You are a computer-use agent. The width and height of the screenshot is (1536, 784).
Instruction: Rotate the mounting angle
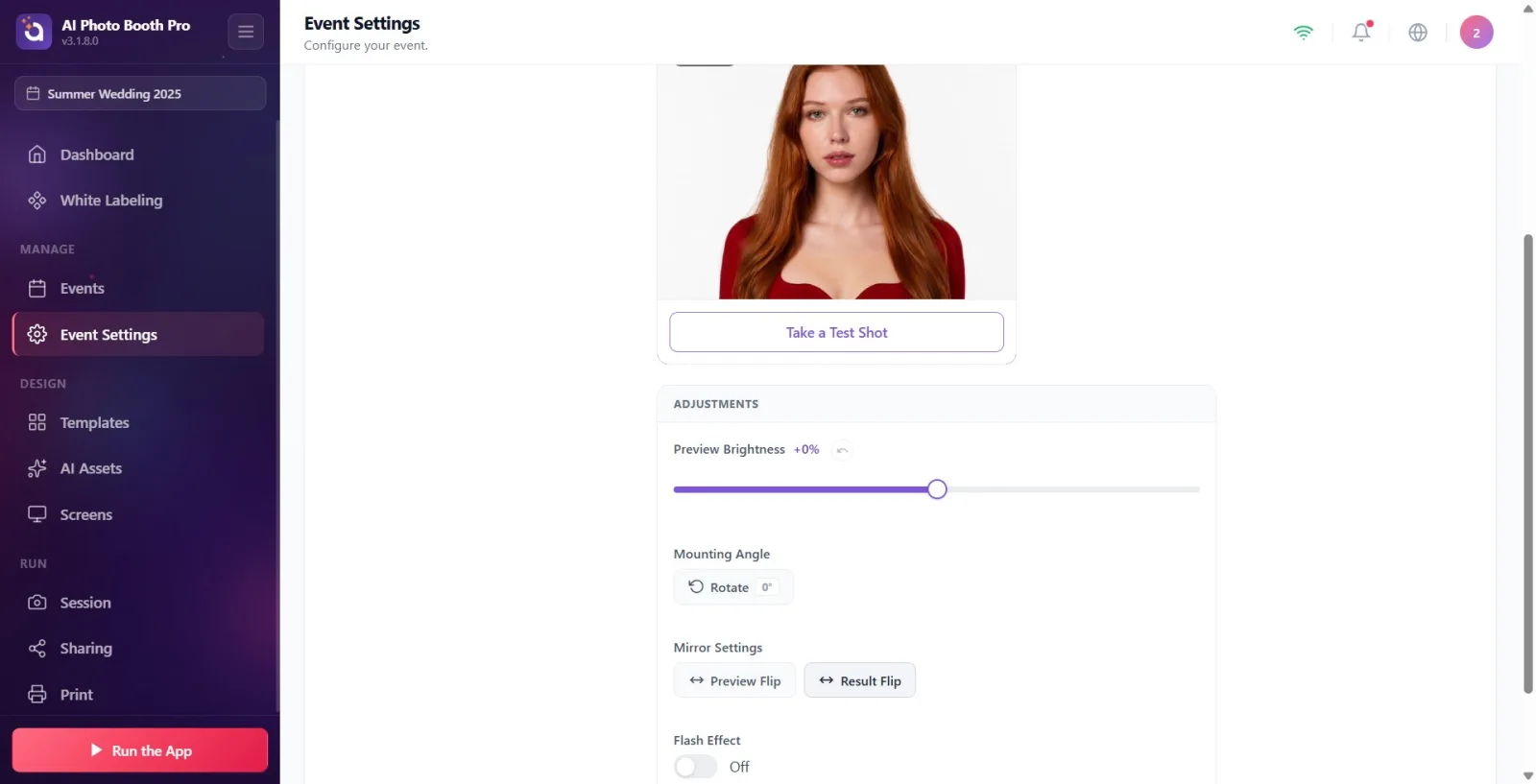[733, 587]
